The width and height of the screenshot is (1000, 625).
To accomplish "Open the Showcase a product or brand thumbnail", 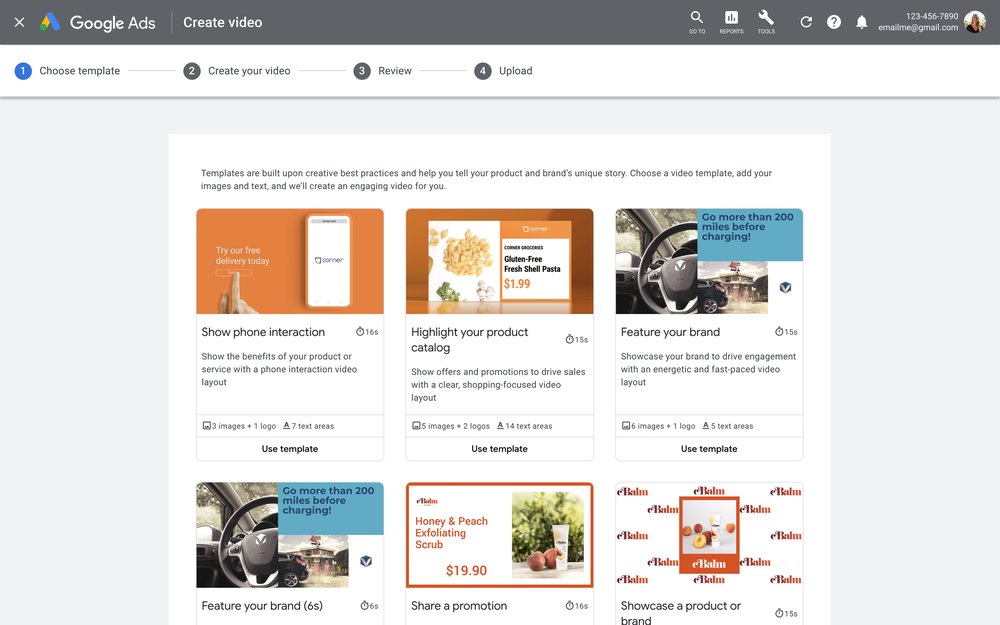I will [x=708, y=534].
